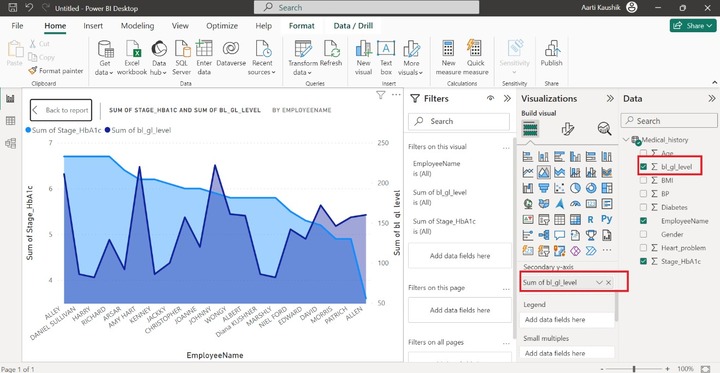Open the Analytics pane magnifier icon
The height and width of the screenshot is (373, 720).
604,129
